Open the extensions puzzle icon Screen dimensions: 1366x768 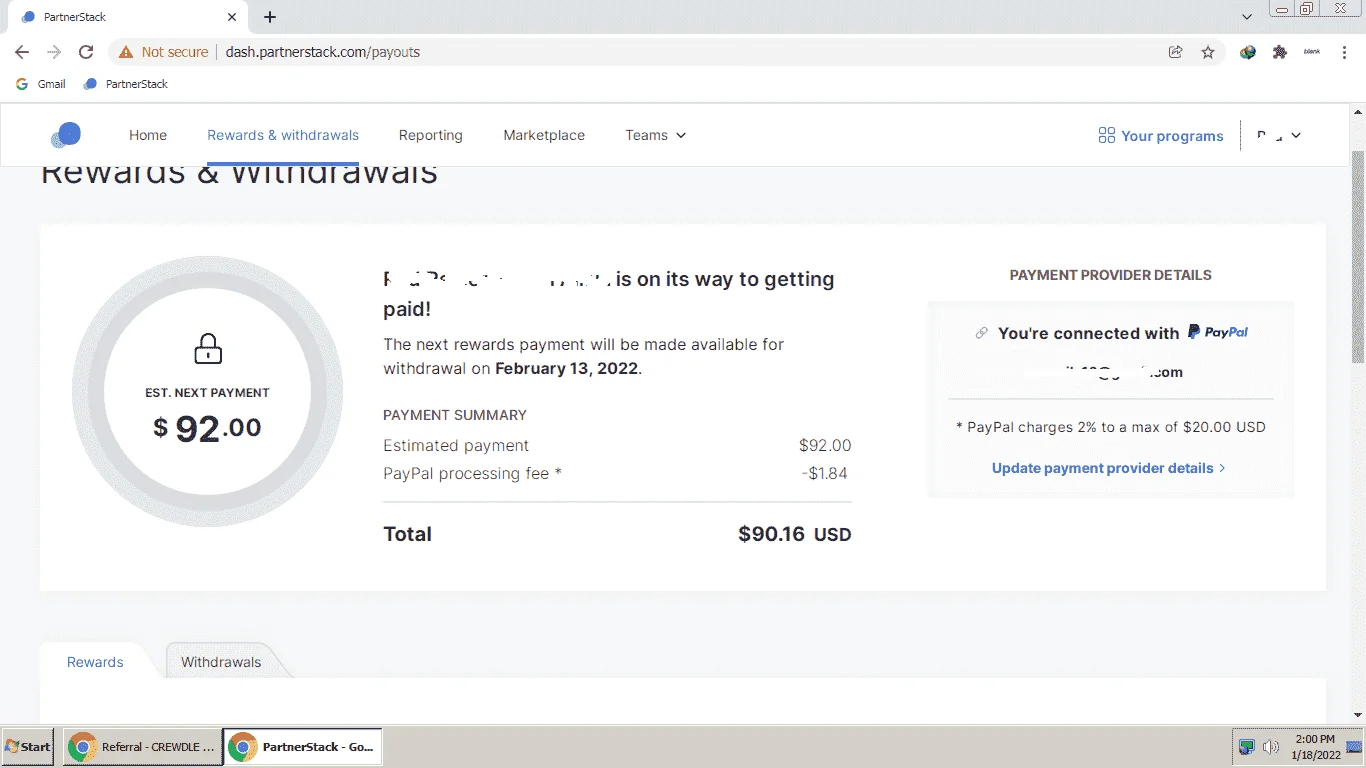pos(1280,52)
